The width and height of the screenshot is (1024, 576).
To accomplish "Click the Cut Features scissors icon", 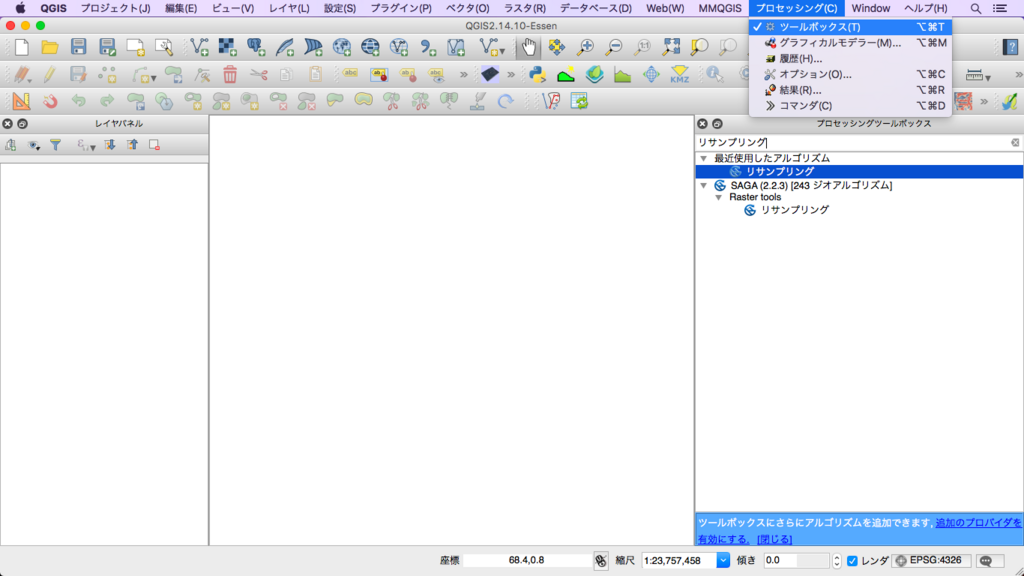I will (x=259, y=74).
